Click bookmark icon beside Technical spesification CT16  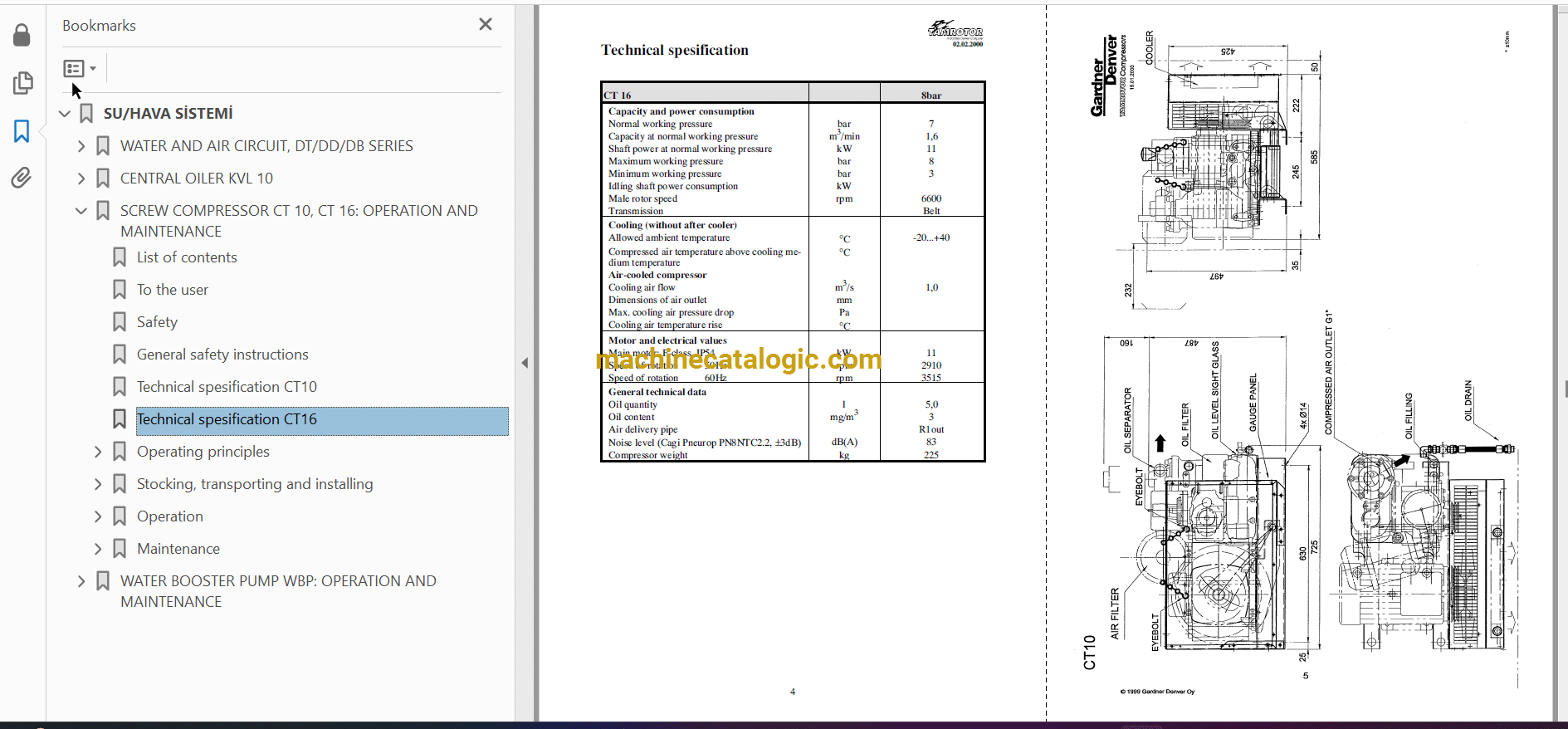pos(120,419)
